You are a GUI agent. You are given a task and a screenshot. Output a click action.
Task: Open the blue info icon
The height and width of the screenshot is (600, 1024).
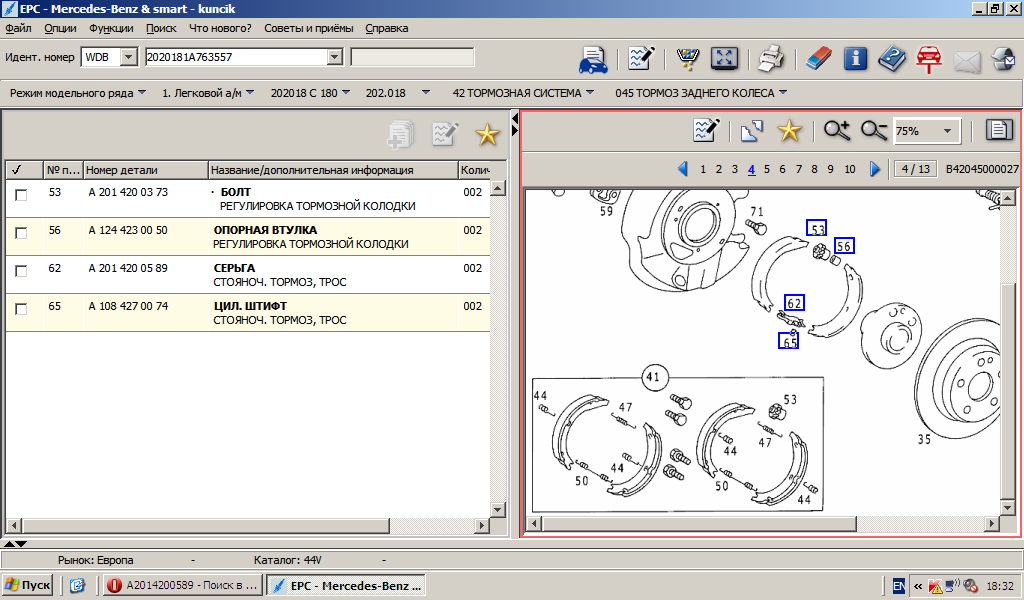click(855, 59)
